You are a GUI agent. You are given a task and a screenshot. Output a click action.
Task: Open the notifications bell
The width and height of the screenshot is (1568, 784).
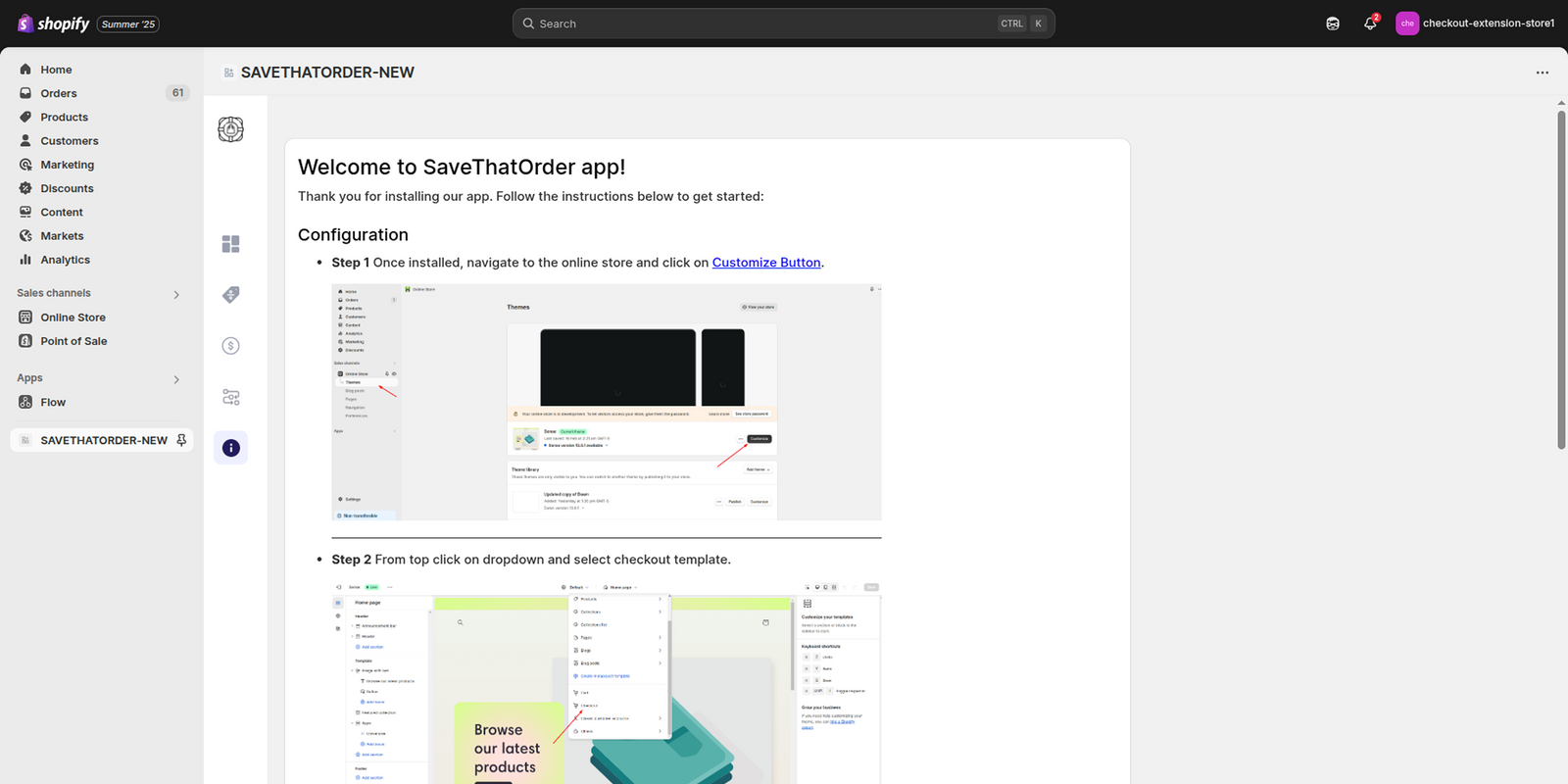click(1370, 24)
